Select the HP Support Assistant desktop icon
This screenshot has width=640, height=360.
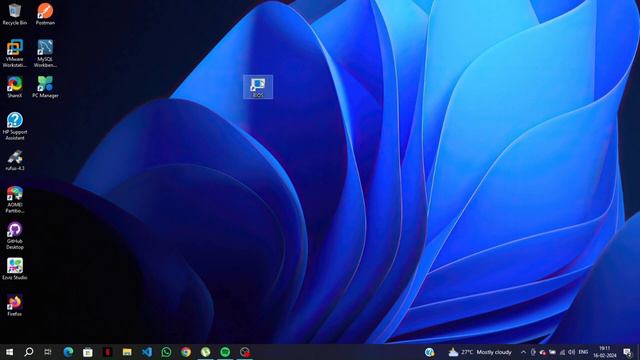coord(15,126)
